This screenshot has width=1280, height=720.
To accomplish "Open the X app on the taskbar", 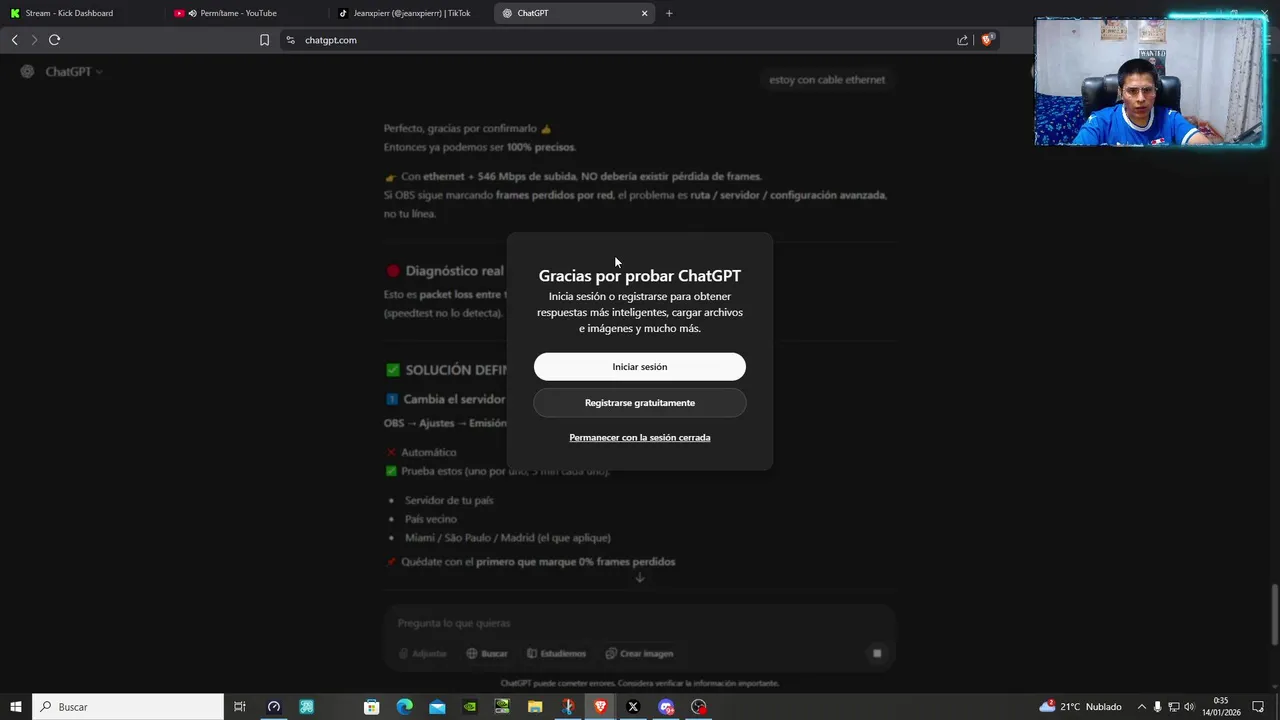I will tap(633, 707).
